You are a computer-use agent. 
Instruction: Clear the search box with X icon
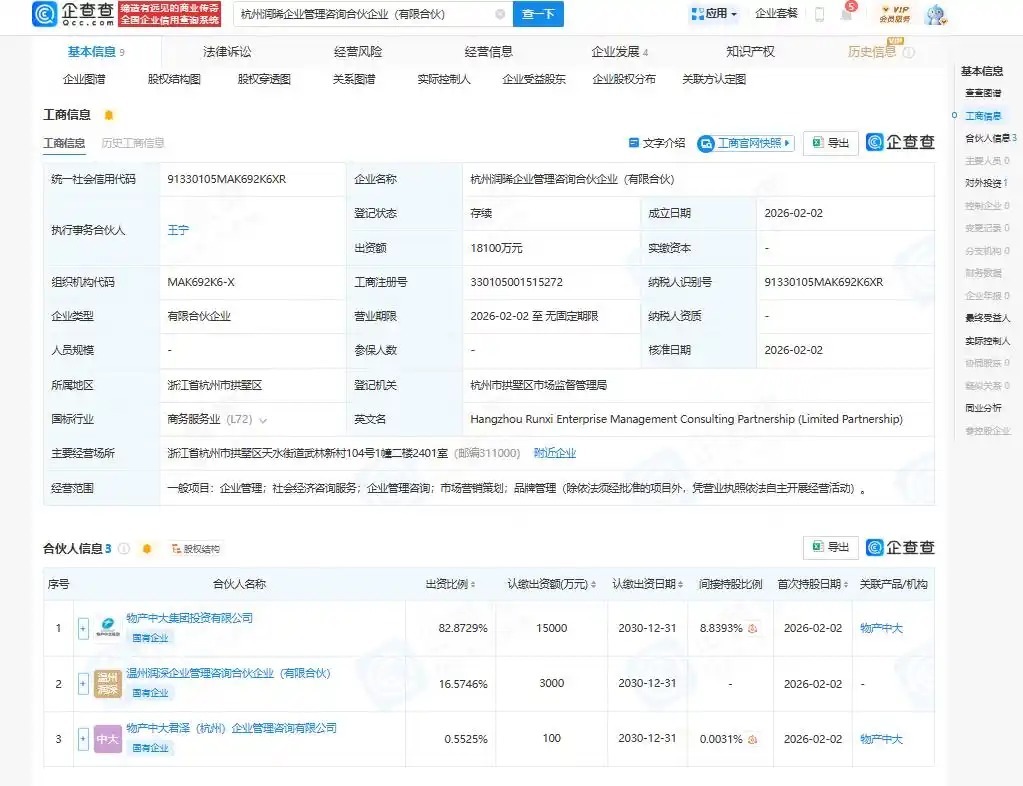500,14
